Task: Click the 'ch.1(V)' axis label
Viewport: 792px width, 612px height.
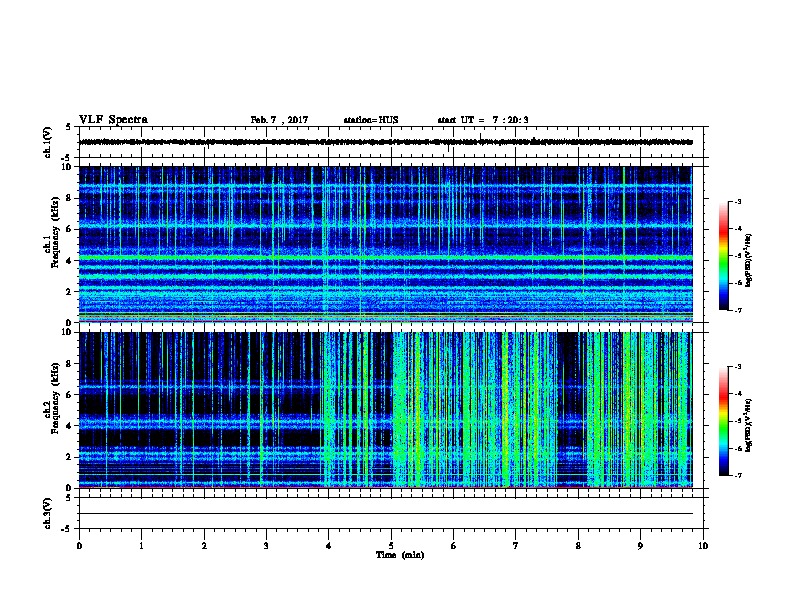Action: click(47, 142)
